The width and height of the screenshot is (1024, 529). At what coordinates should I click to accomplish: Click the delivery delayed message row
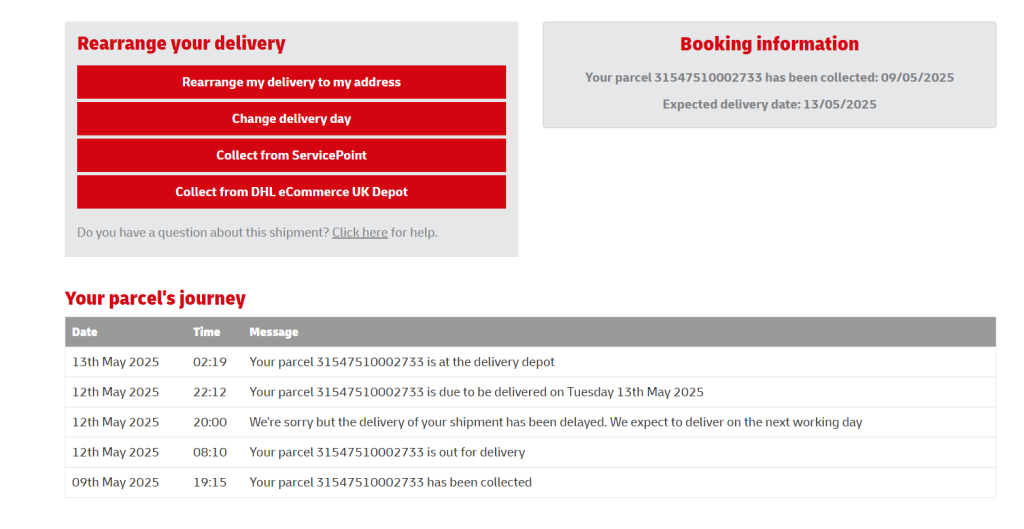pyautogui.click(x=530, y=422)
